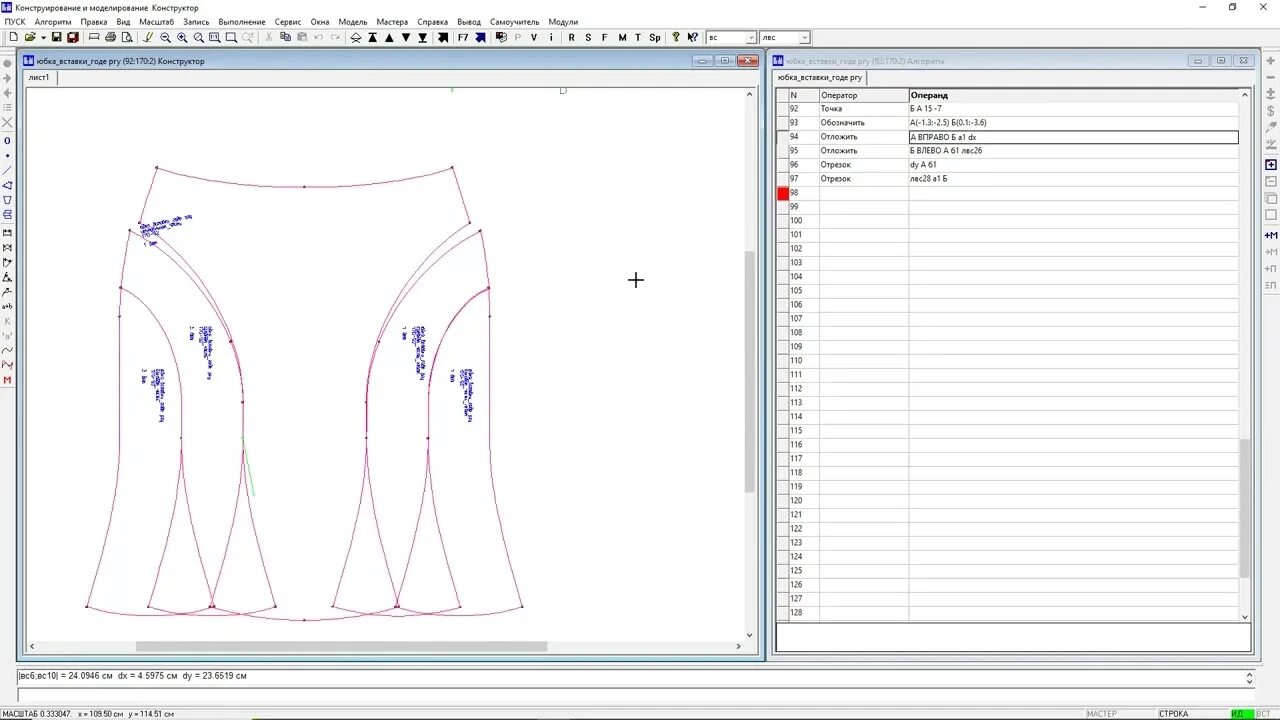The height and width of the screenshot is (720, 1280).
Task: Click operand 'dy А 61' in row 96
Action: [1073, 165]
